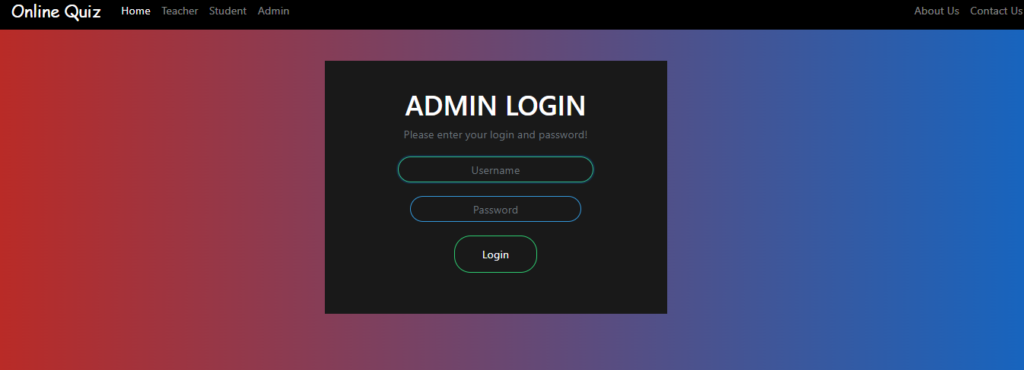Image resolution: width=1024 pixels, height=370 pixels.
Task: Go to the Home nav item
Action: 136,11
